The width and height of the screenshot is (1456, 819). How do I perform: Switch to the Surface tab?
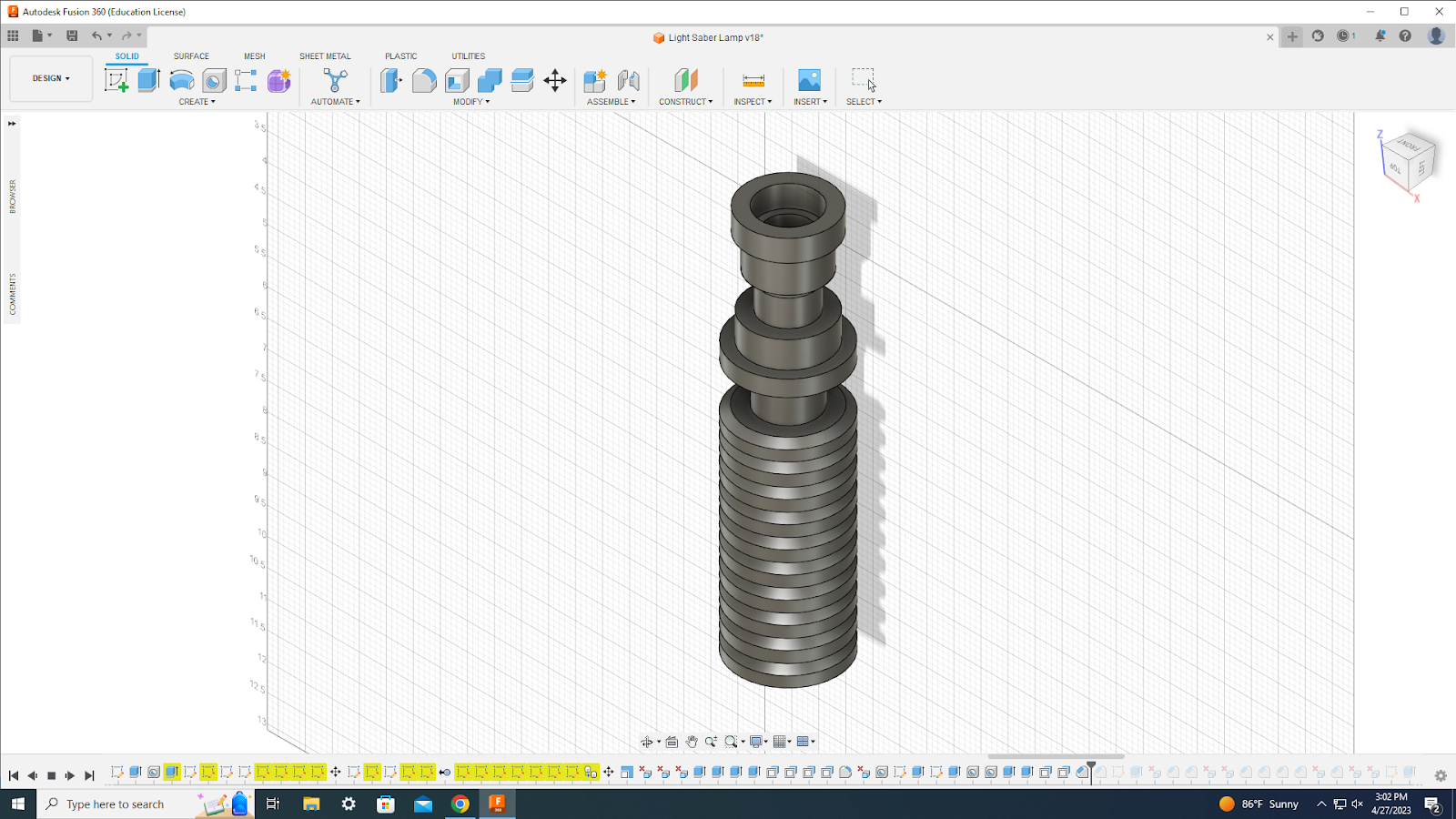[191, 56]
